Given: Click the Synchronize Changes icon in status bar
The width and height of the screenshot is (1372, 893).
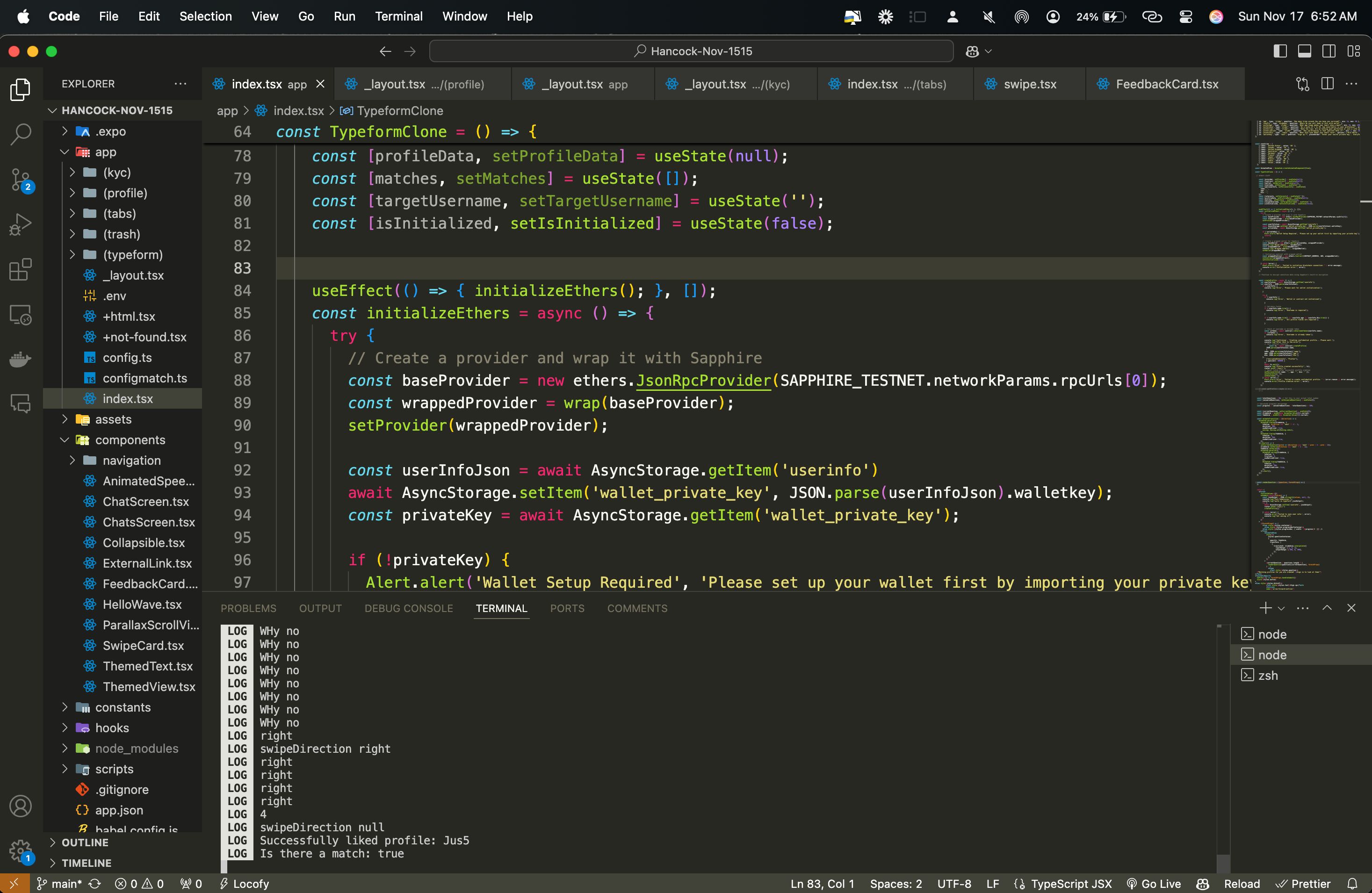Looking at the screenshot, I should (x=95, y=883).
